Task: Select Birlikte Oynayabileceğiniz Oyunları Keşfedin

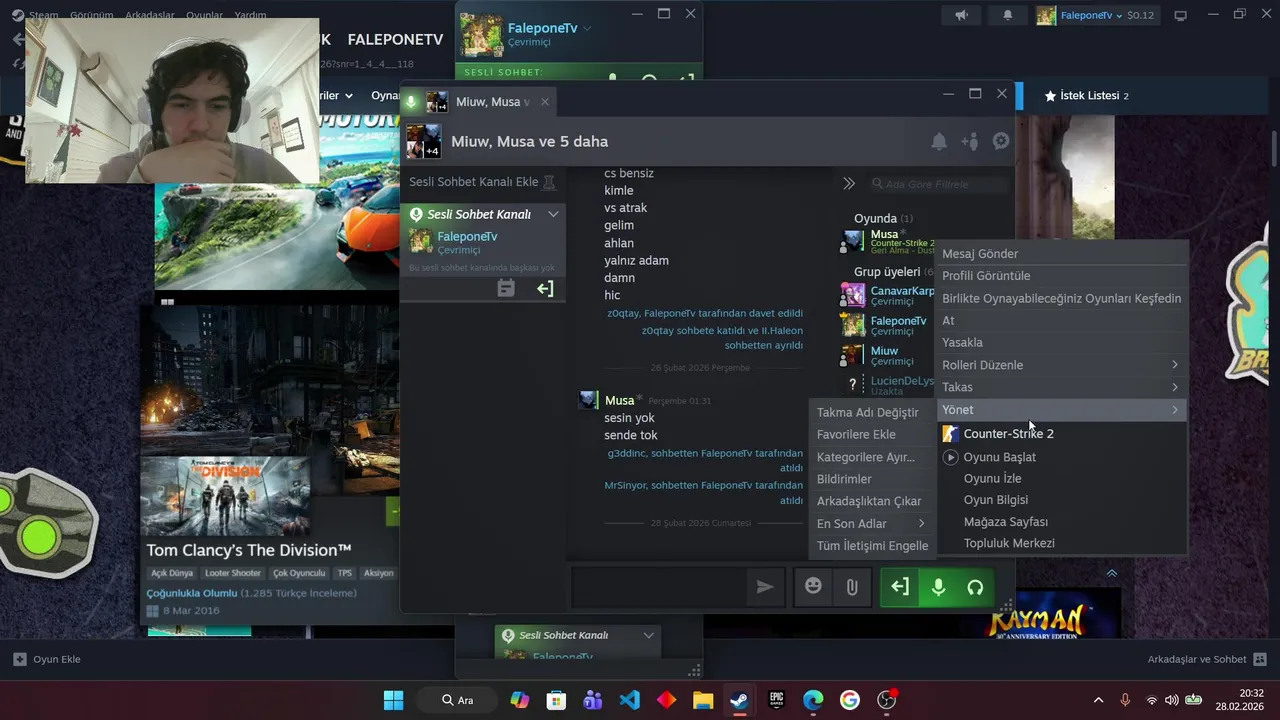Action: (x=1061, y=298)
